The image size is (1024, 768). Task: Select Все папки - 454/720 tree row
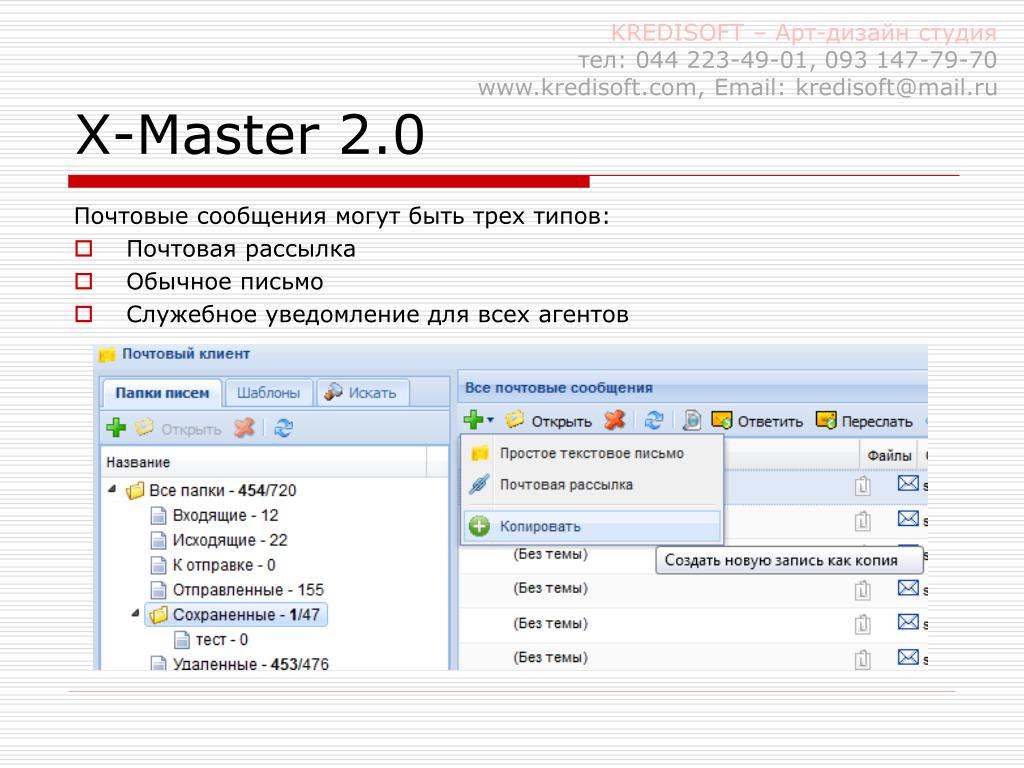[212, 490]
